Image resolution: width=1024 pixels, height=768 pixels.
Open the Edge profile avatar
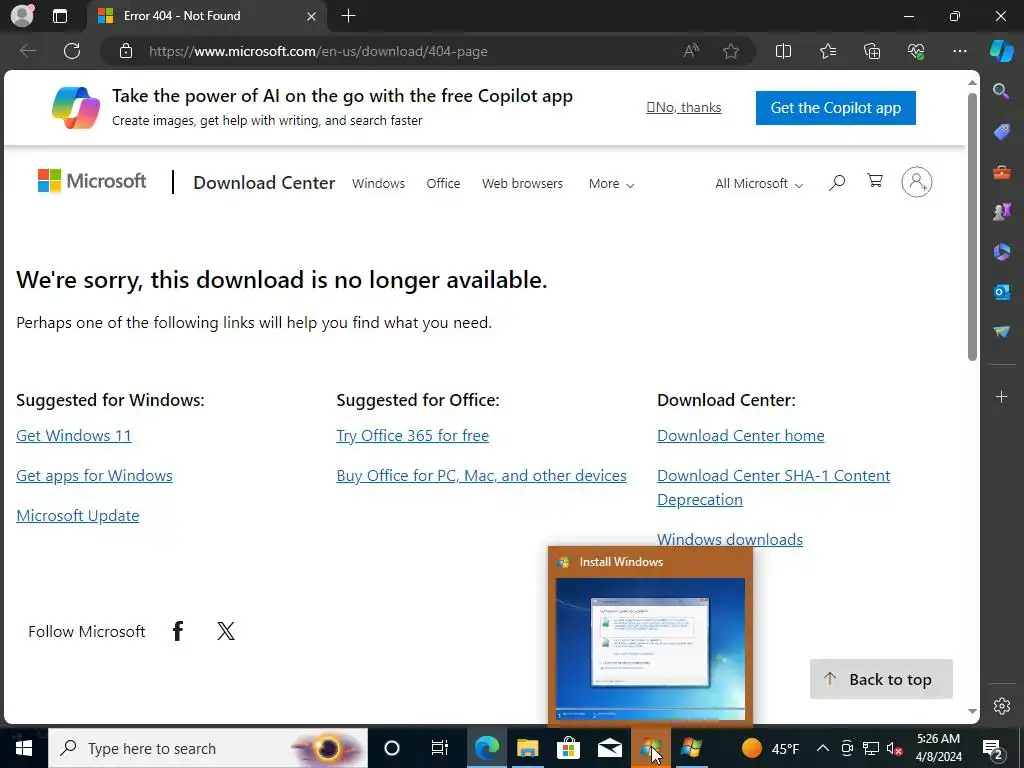(x=22, y=16)
